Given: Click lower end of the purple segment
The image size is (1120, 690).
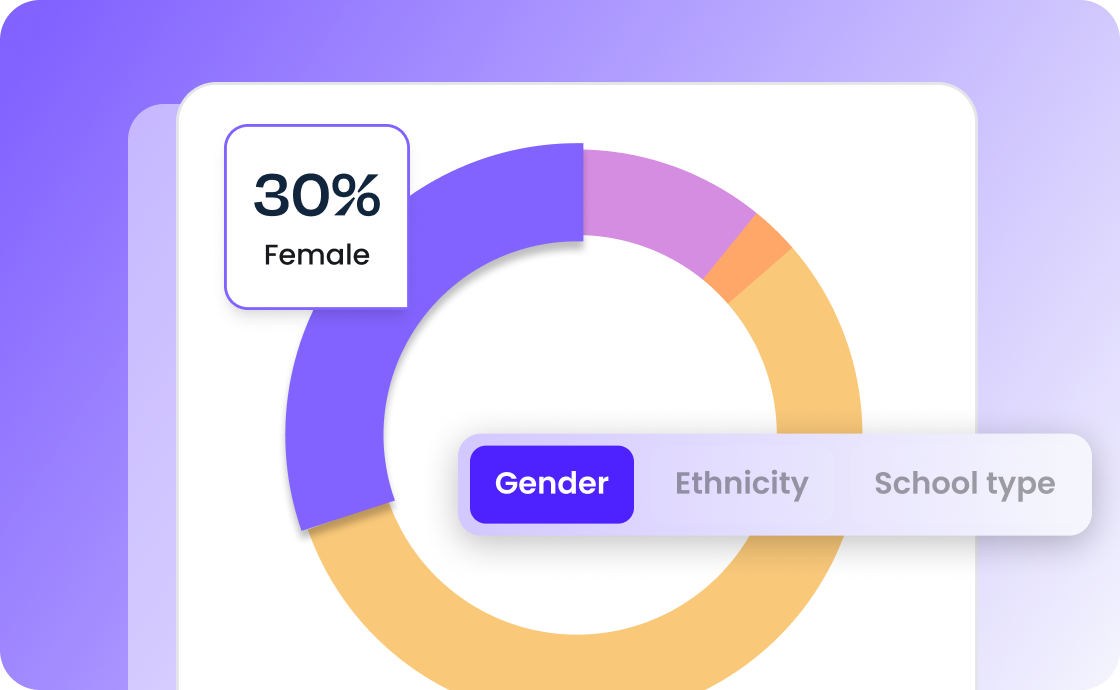Looking at the screenshot, I should (x=343, y=500).
